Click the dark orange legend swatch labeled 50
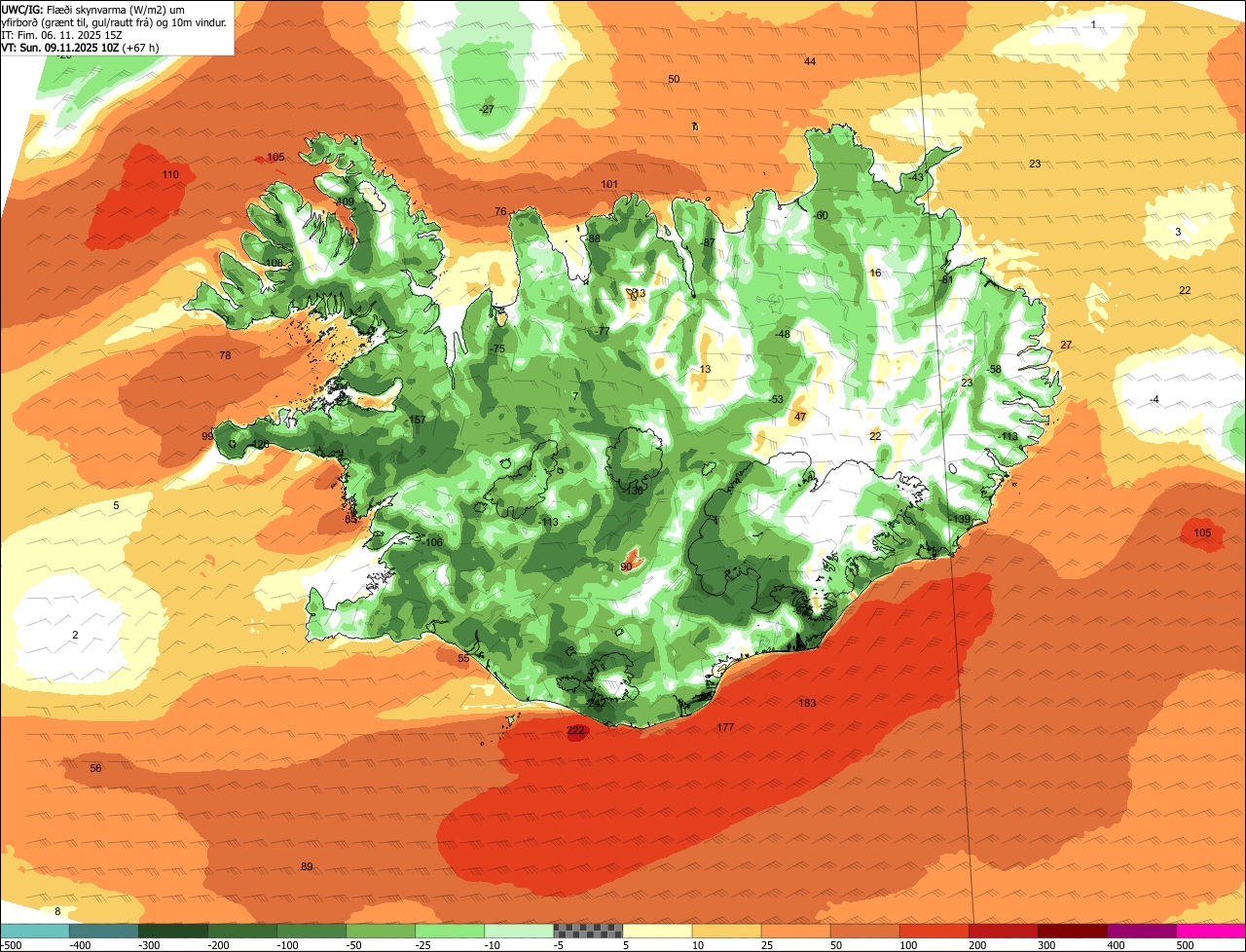Viewport: 1246px width, 952px height. click(x=864, y=931)
